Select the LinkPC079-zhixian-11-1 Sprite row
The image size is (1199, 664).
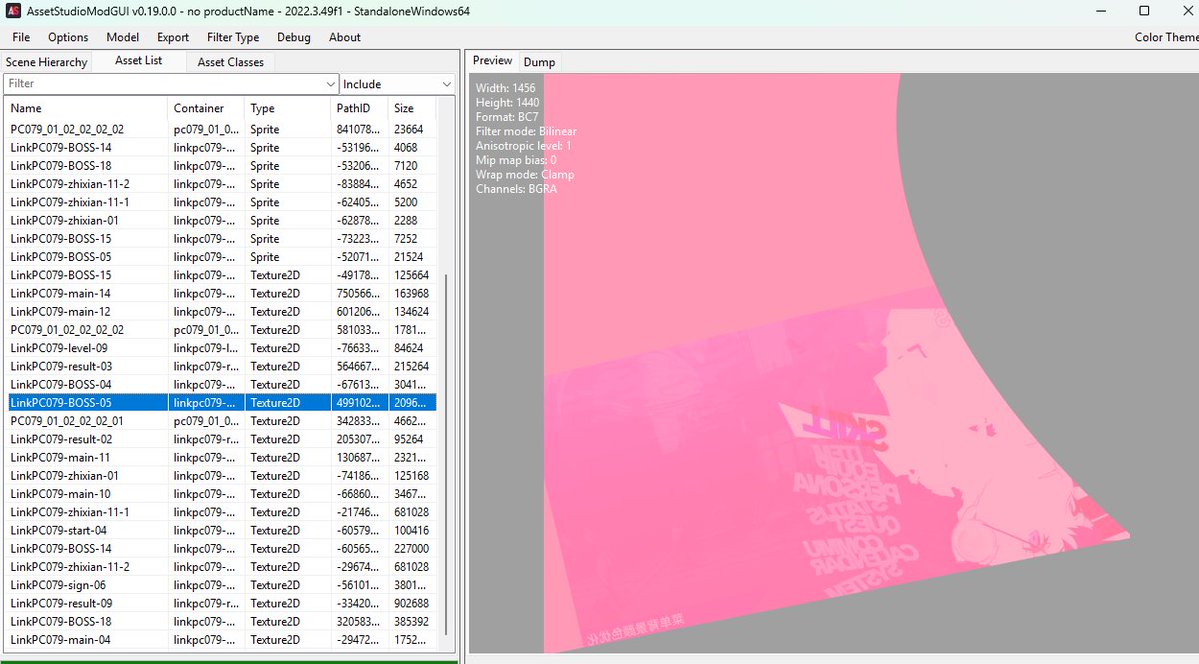click(x=222, y=203)
